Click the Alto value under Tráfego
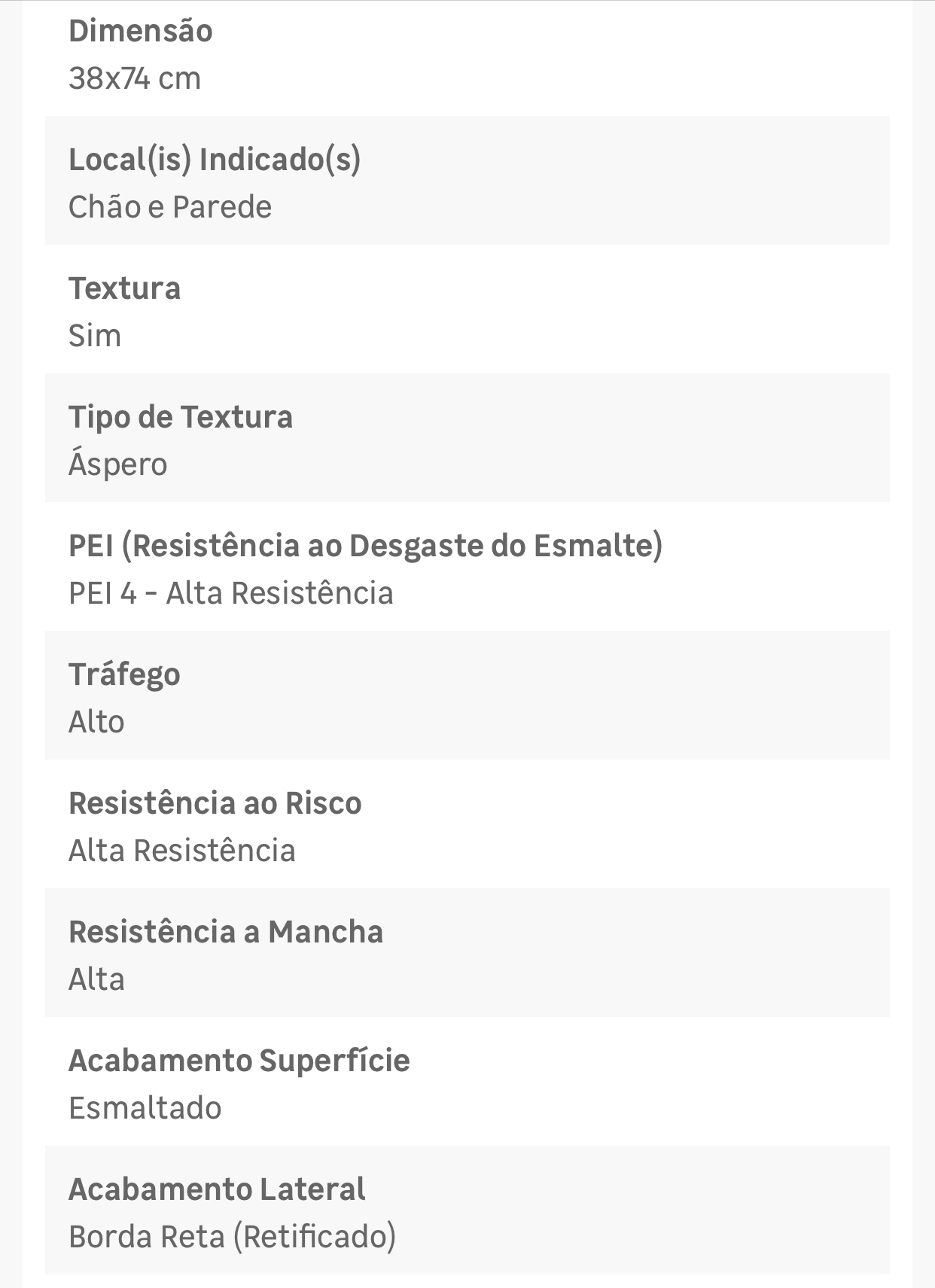The height and width of the screenshot is (1288, 935). 96,722
